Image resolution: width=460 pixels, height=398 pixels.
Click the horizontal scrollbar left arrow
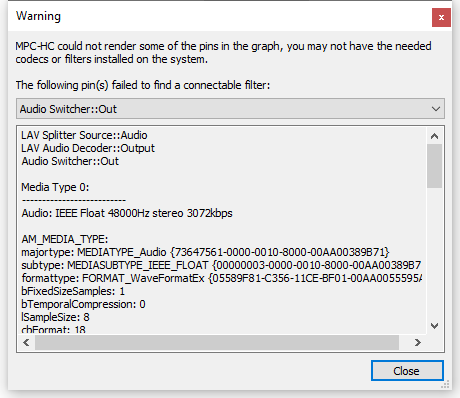click(26, 343)
